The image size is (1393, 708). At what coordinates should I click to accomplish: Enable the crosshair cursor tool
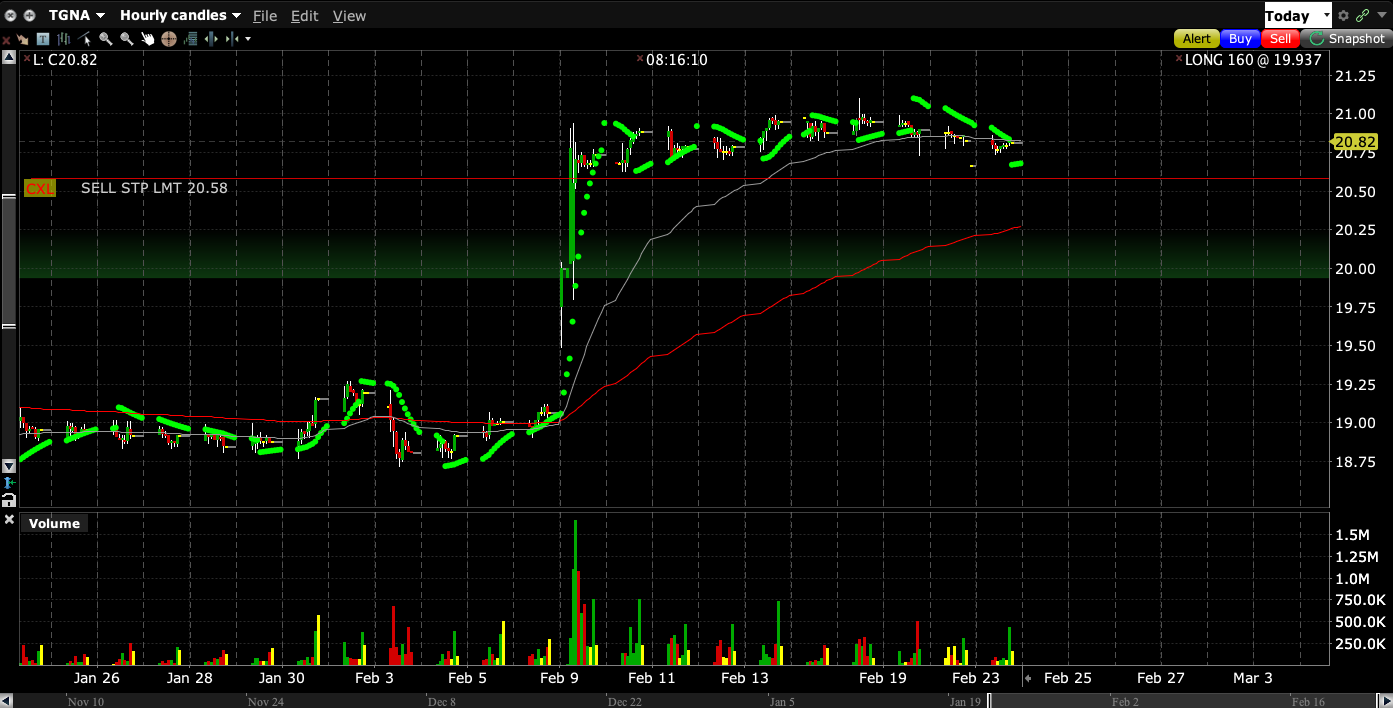coord(168,39)
